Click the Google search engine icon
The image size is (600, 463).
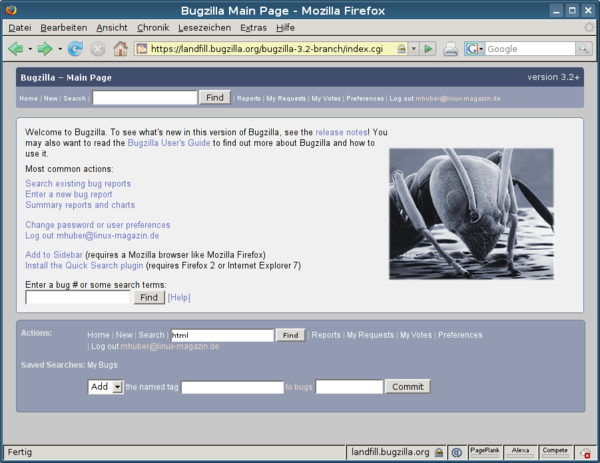coord(472,49)
